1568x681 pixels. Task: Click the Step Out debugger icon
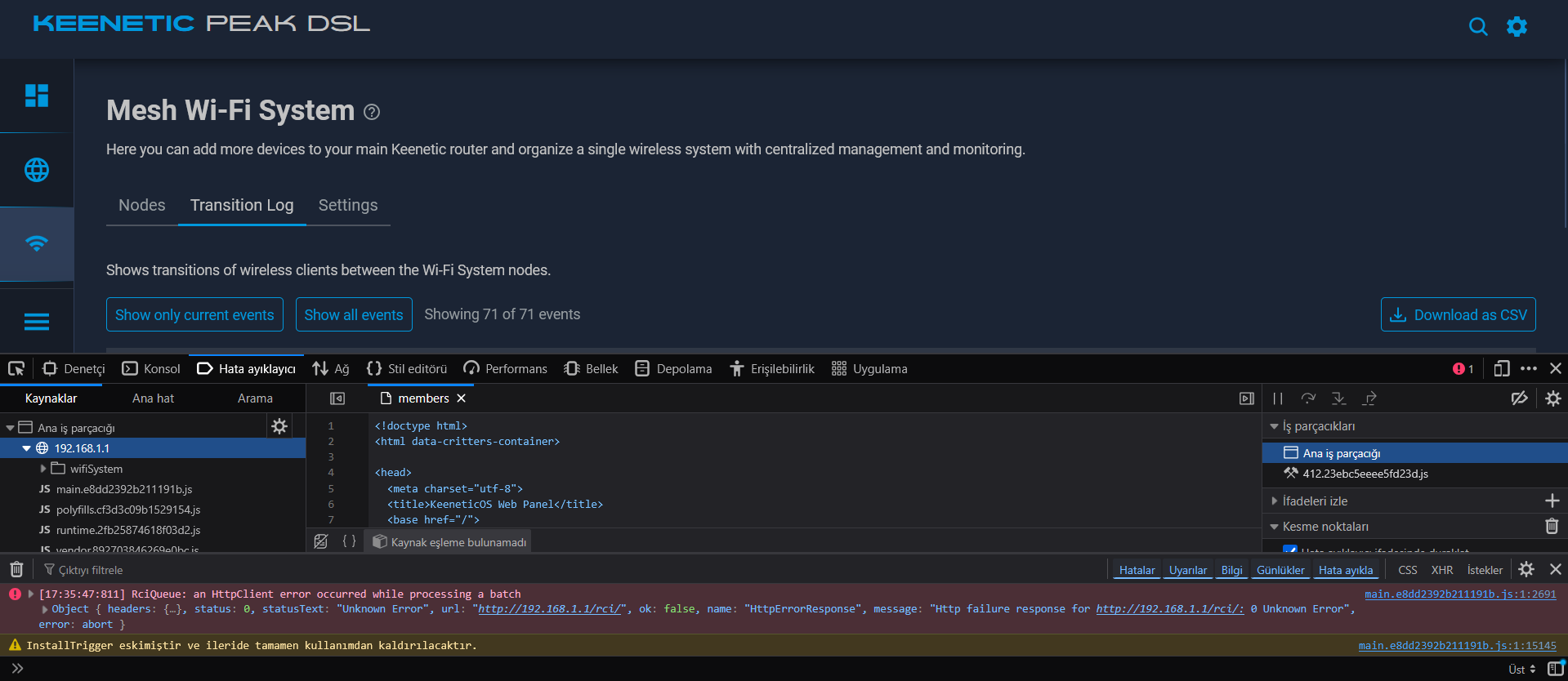coord(1369,398)
